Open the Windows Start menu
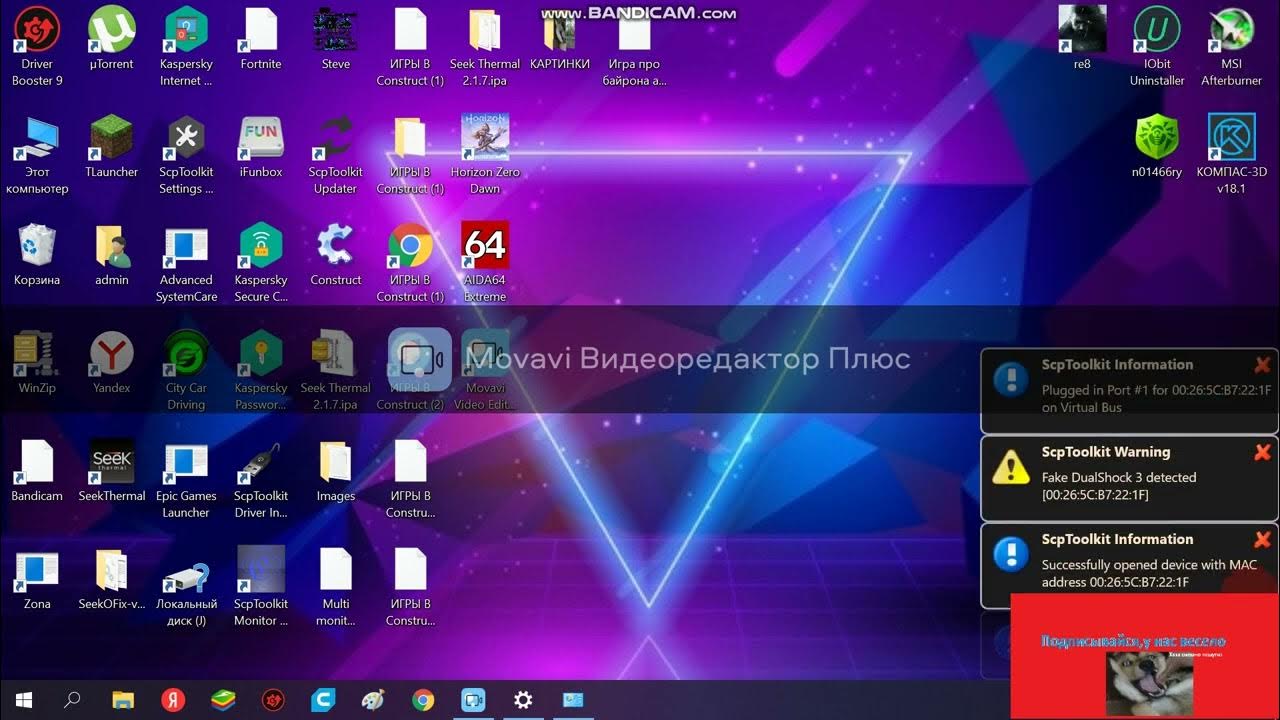This screenshot has width=1280, height=720. click(23, 700)
